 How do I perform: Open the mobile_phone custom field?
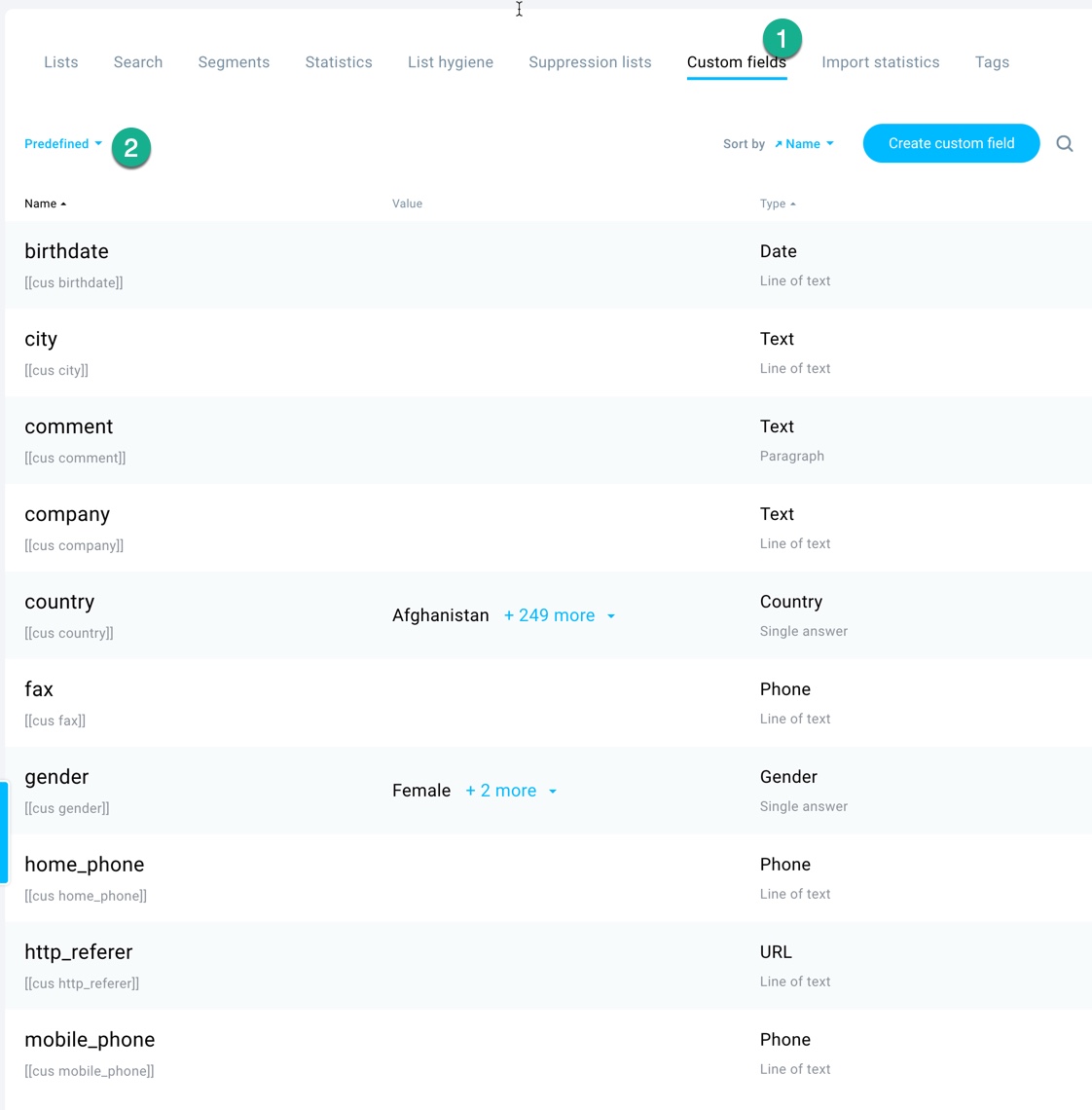pyautogui.click(x=548, y=1054)
